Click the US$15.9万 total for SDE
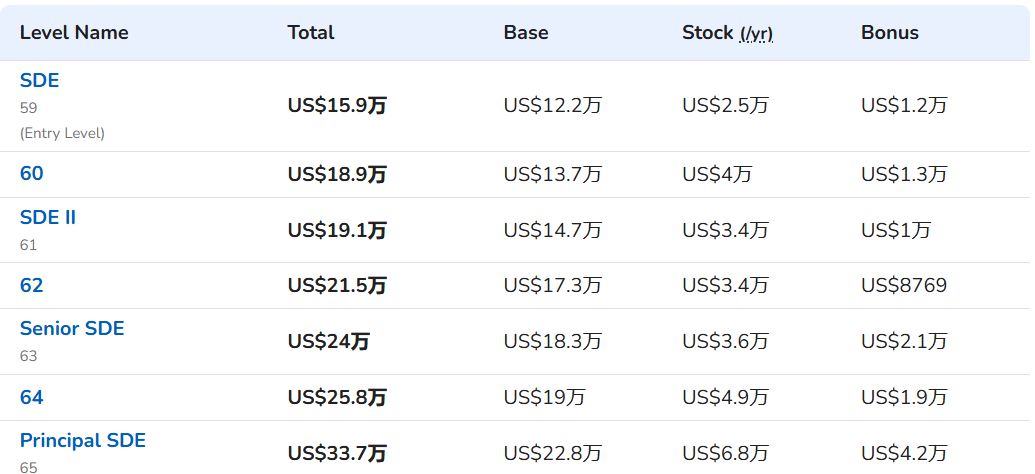This screenshot has width=1035, height=474. [x=337, y=106]
